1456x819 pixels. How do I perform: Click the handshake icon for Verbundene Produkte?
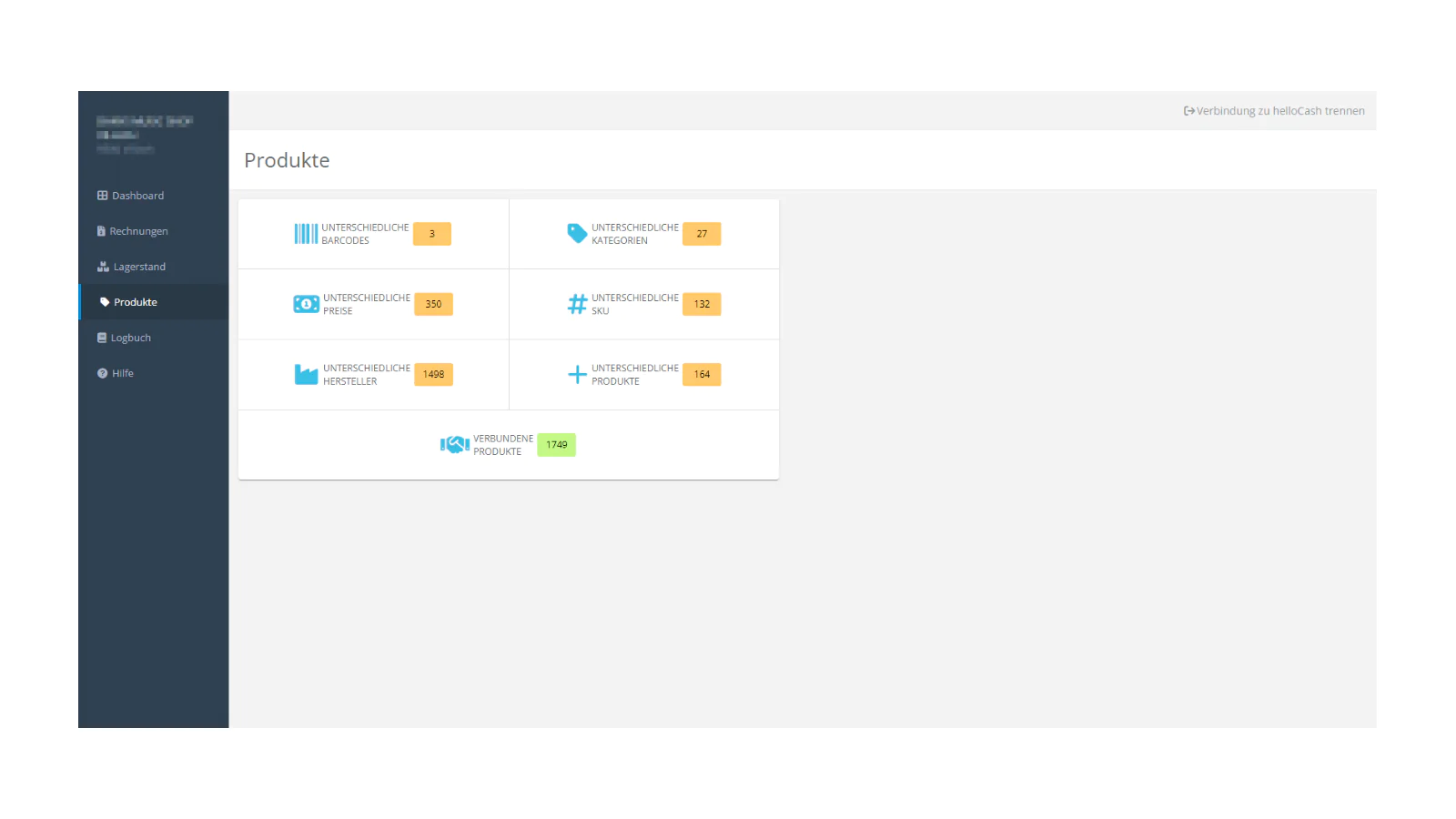(x=454, y=445)
